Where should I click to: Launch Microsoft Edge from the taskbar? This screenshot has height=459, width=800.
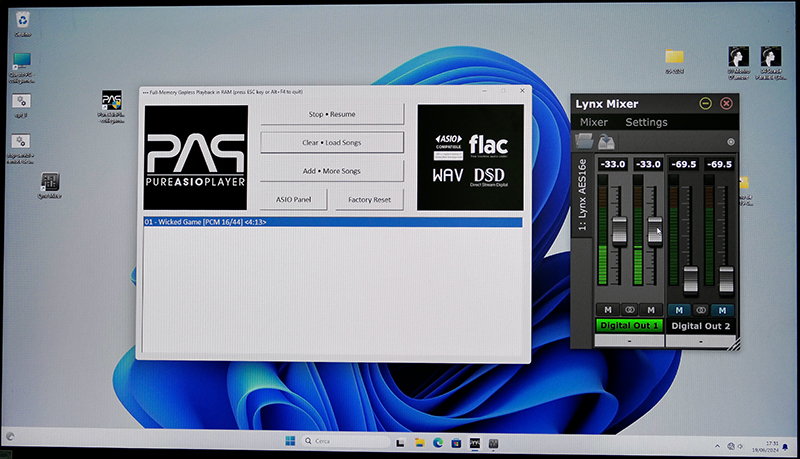click(438, 443)
